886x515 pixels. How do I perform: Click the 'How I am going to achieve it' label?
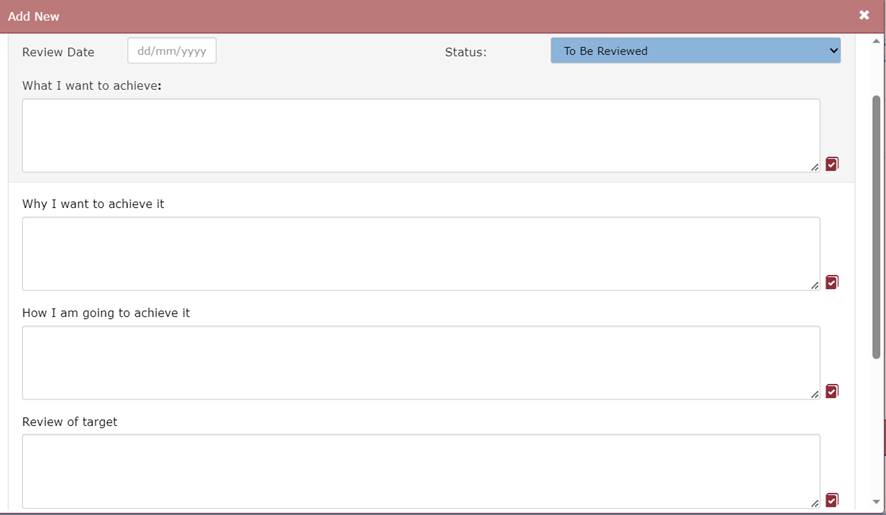[x=106, y=313]
